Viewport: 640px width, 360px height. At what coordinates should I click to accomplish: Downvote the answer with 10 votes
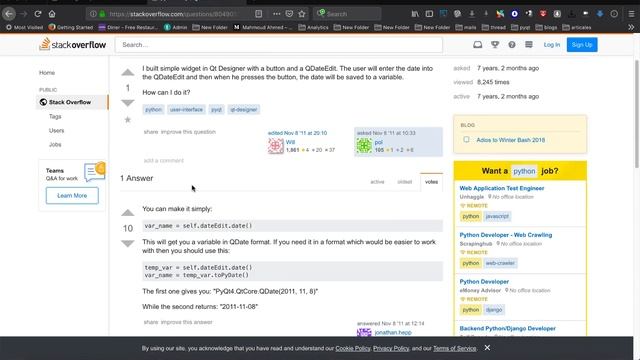128,243
